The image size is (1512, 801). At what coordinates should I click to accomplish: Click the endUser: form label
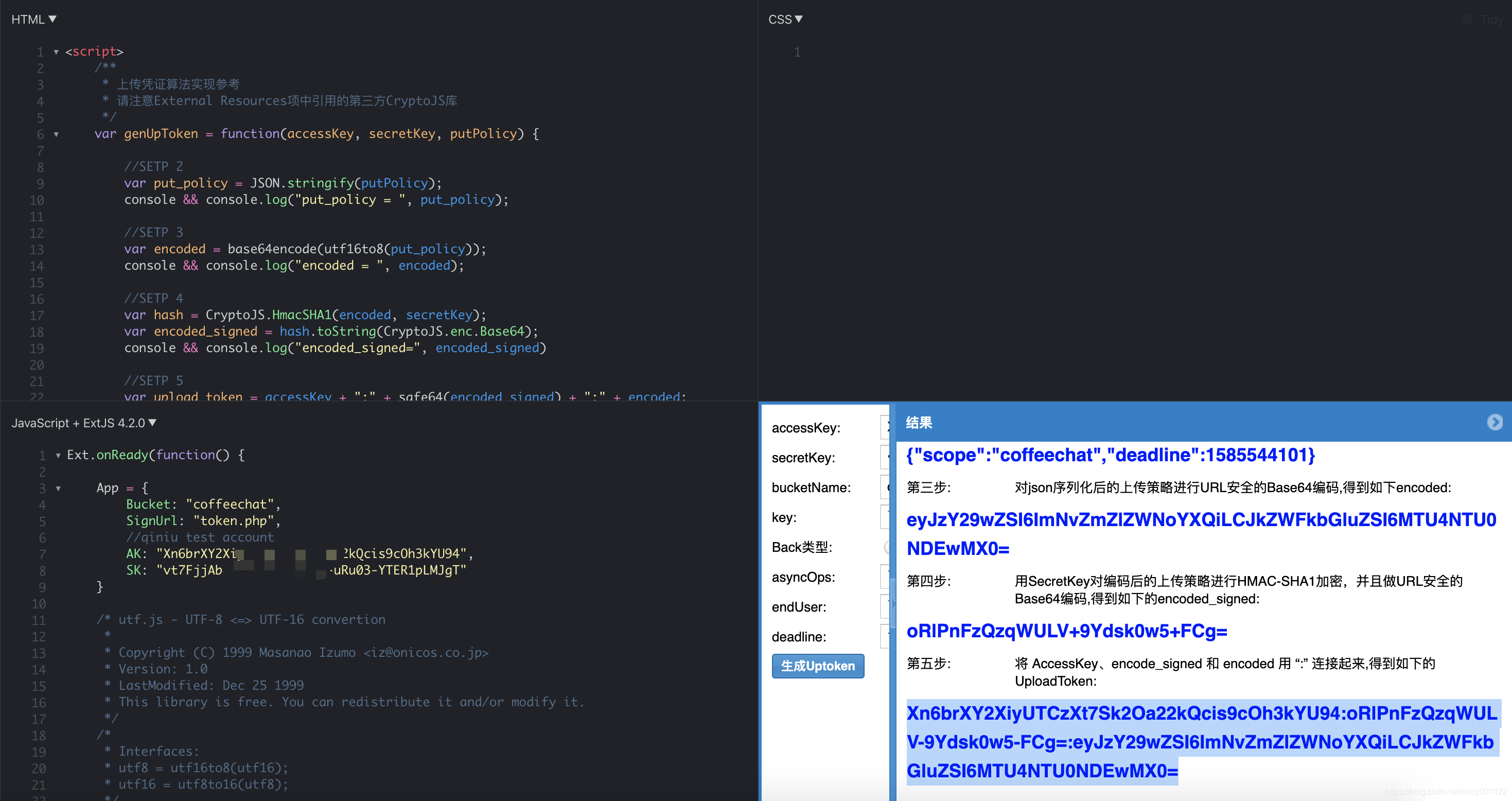pos(799,607)
